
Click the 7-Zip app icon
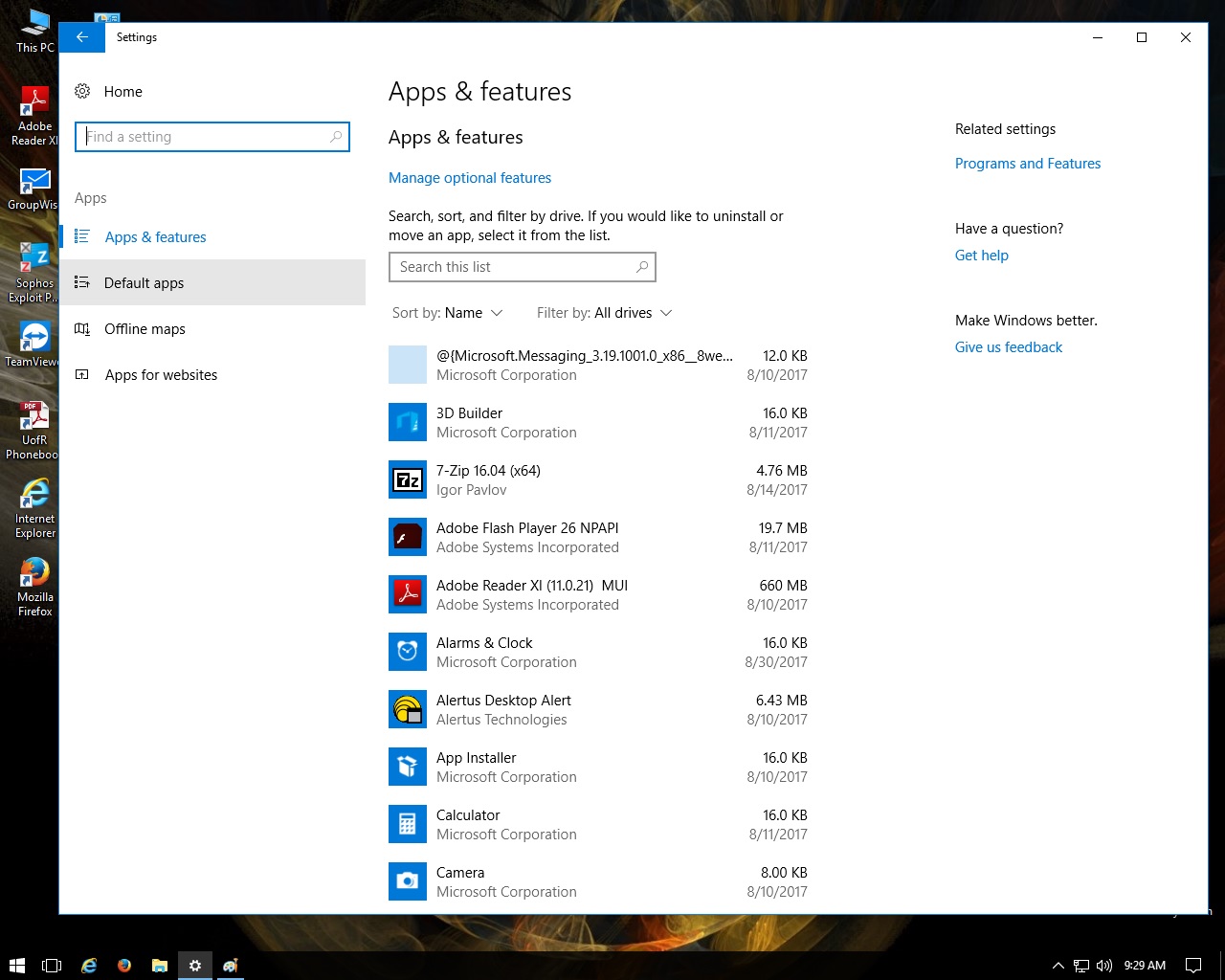coord(408,479)
